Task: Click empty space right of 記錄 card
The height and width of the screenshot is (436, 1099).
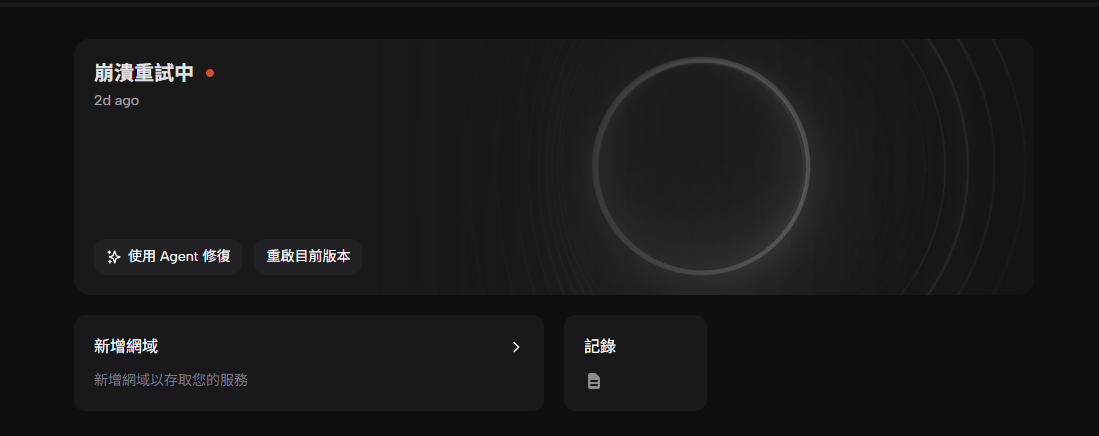Action: [x=869, y=363]
